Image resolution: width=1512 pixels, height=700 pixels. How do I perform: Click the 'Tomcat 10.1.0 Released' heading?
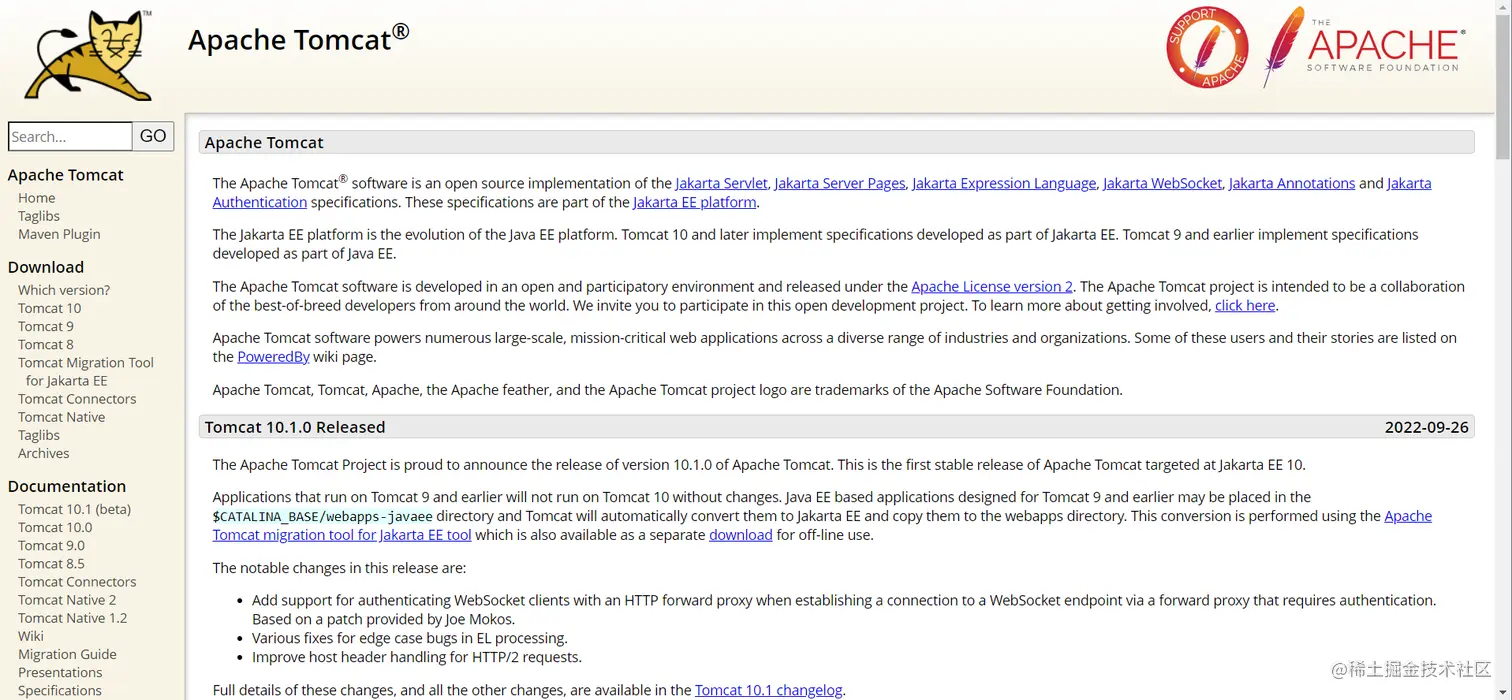coord(295,427)
